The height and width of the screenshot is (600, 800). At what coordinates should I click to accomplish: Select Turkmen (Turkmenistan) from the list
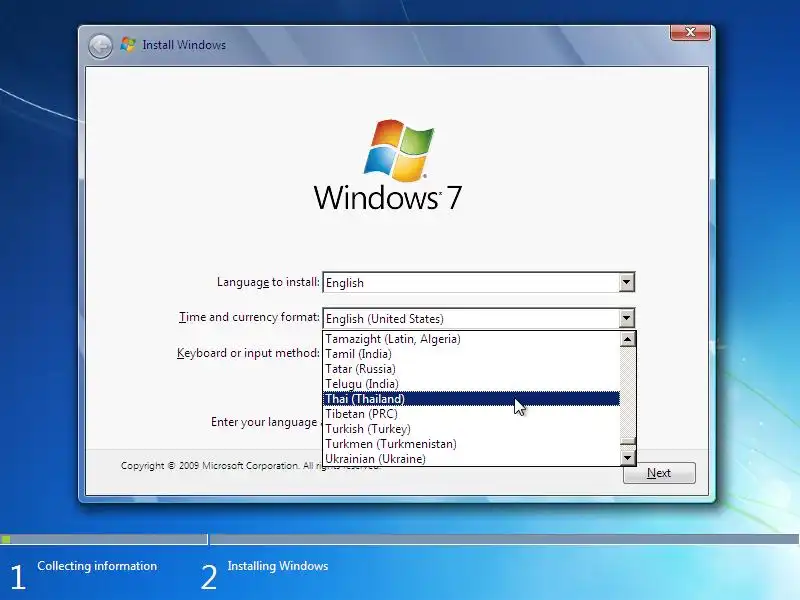pyautogui.click(x=471, y=444)
